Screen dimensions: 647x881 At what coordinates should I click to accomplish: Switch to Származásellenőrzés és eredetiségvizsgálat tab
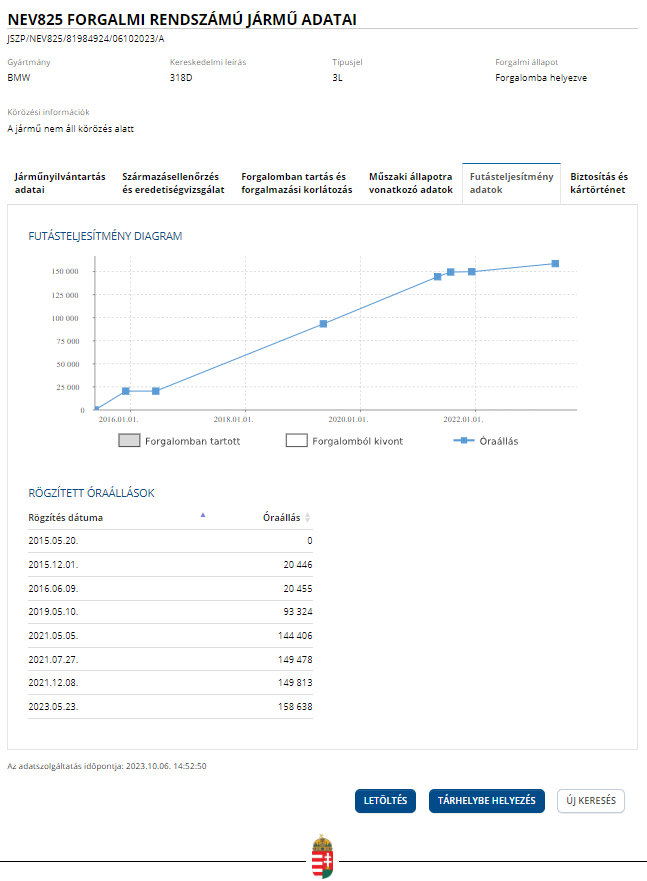coord(173,183)
